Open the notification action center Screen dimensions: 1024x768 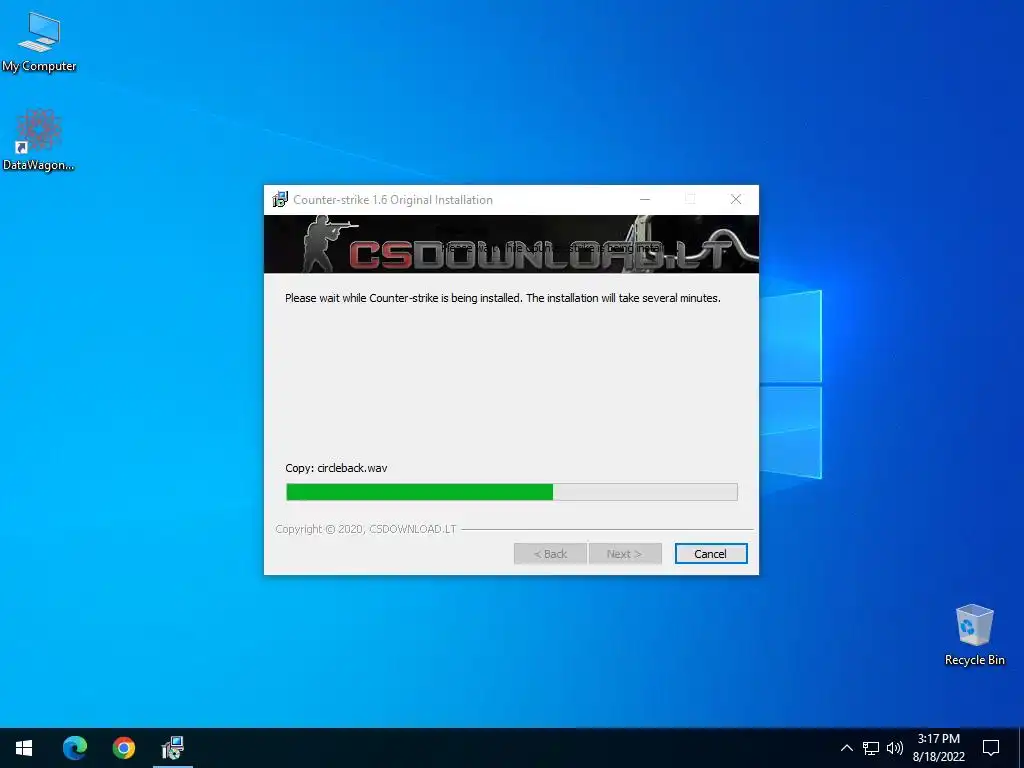tap(991, 748)
